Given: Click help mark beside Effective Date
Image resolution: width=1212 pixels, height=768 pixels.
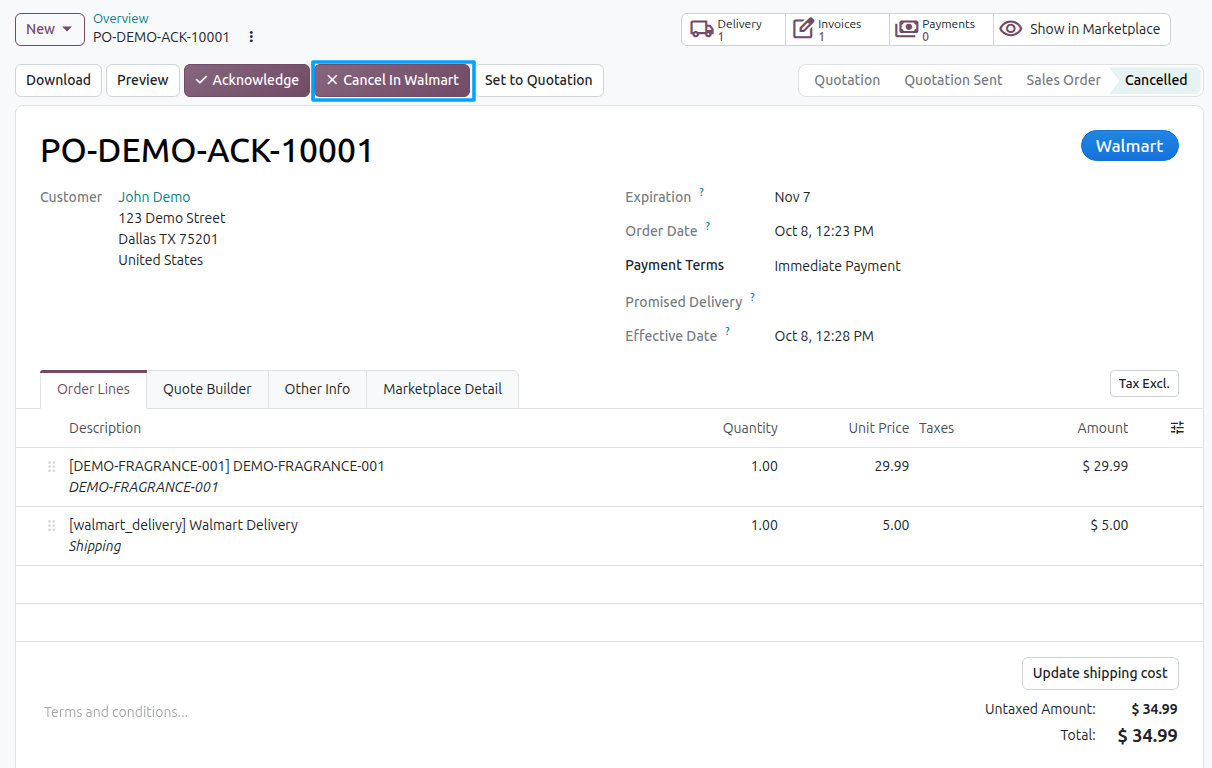Looking at the screenshot, I should coord(728,330).
